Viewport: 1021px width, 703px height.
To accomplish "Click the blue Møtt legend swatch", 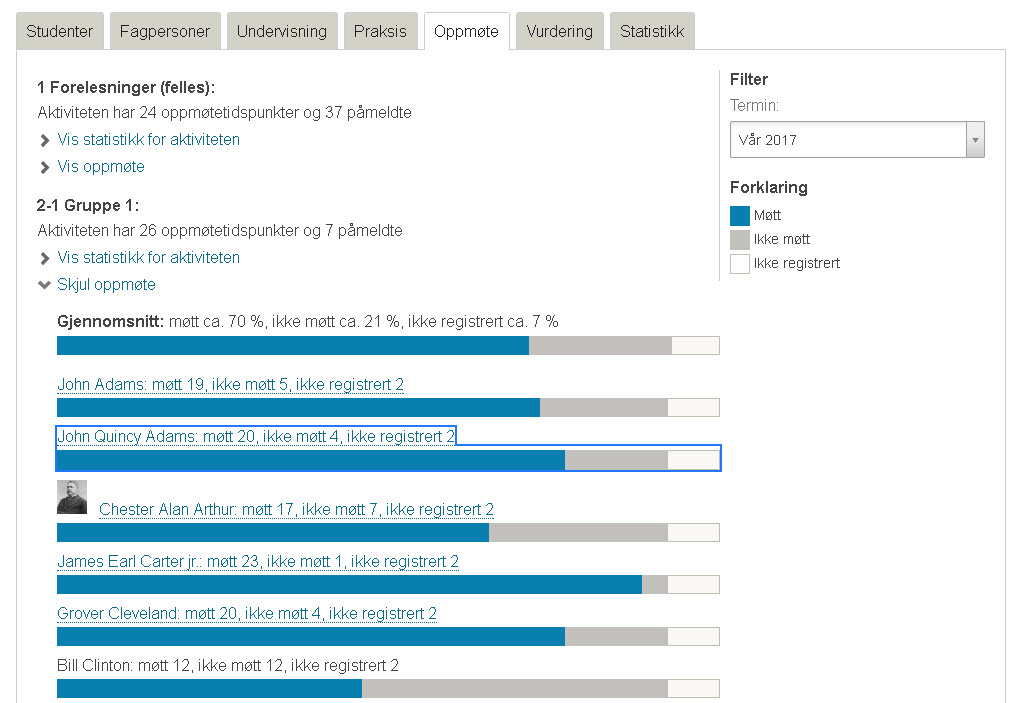I will pyautogui.click(x=740, y=215).
